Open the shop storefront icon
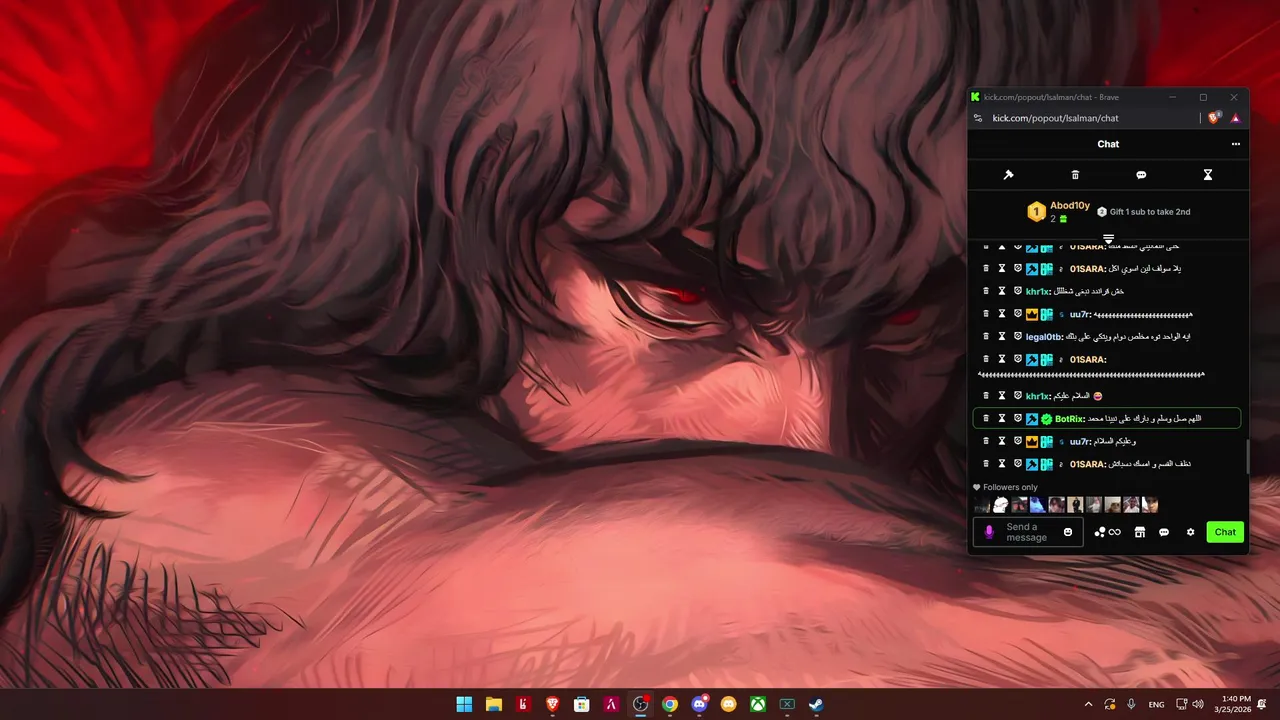 pyautogui.click(x=1139, y=532)
